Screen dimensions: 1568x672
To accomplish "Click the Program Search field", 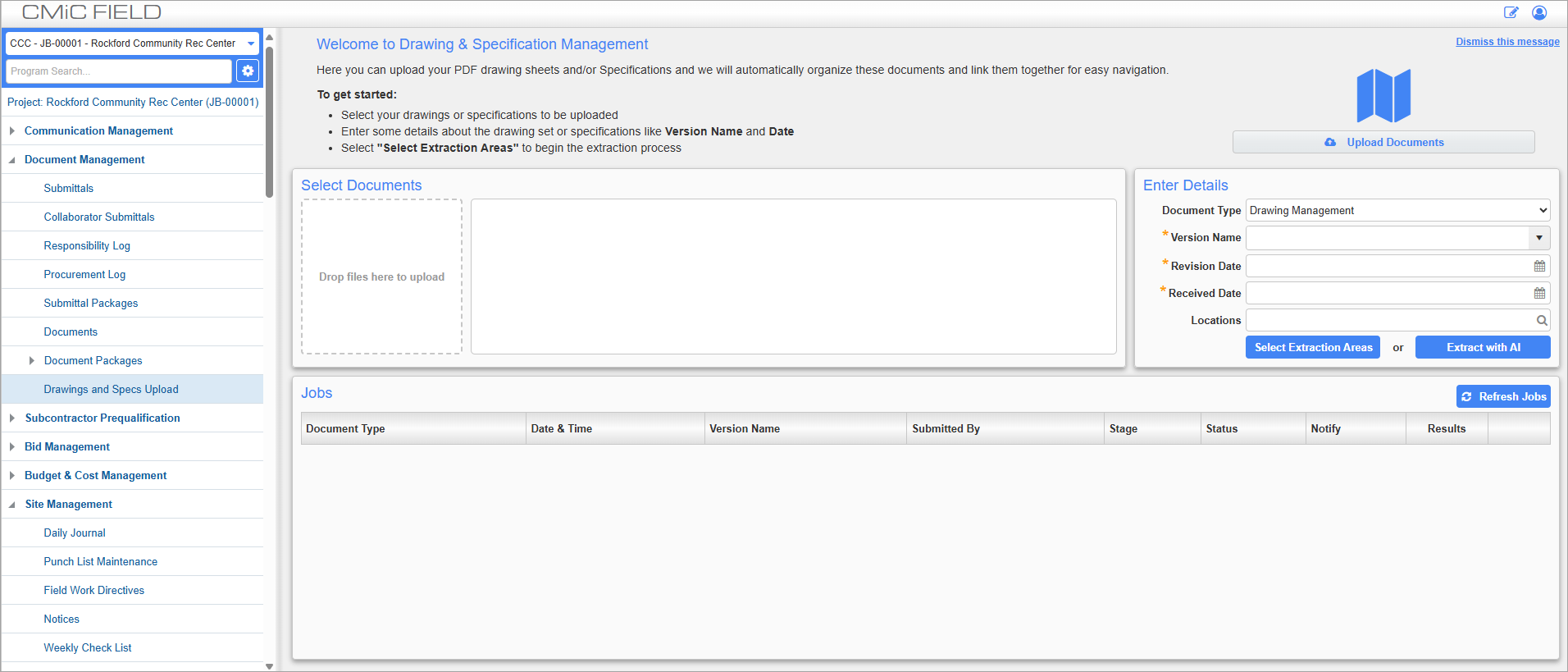I will [119, 71].
